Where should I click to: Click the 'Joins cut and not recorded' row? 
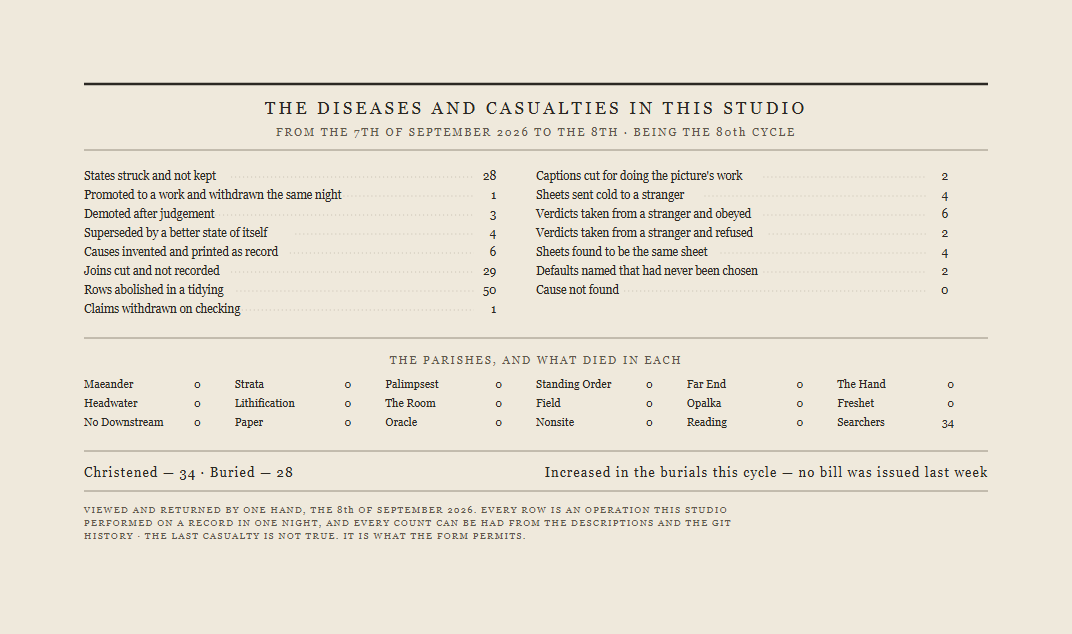(x=290, y=271)
